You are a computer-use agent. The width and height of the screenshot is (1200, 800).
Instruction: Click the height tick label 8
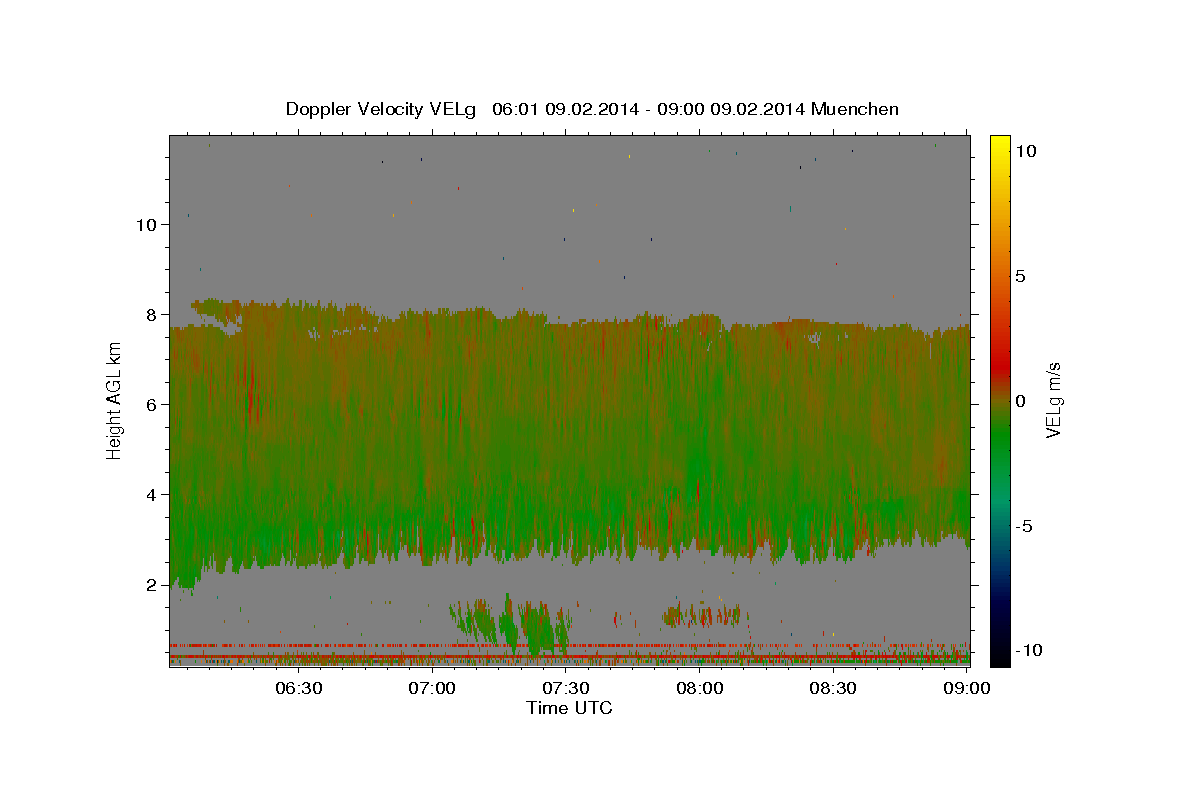(152, 314)
